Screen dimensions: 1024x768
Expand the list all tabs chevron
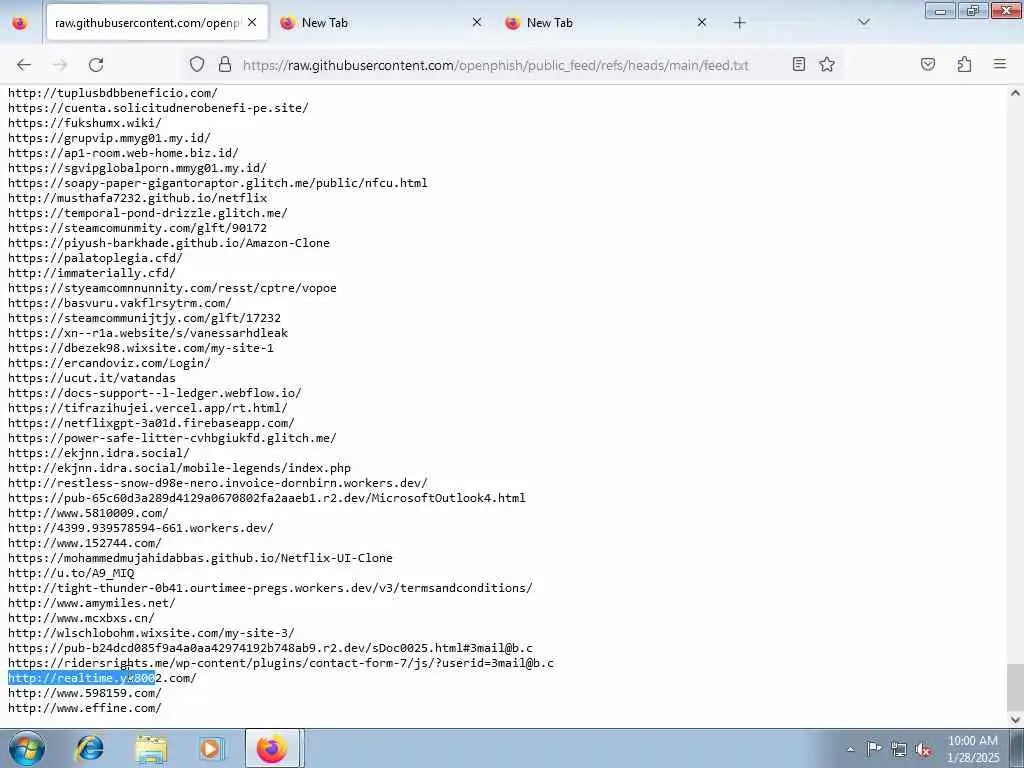(863, 22)
